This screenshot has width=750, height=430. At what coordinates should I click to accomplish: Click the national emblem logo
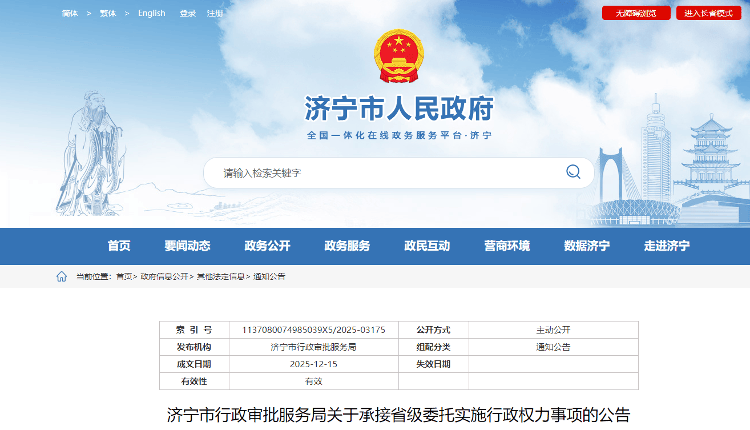tap(399, 56)
